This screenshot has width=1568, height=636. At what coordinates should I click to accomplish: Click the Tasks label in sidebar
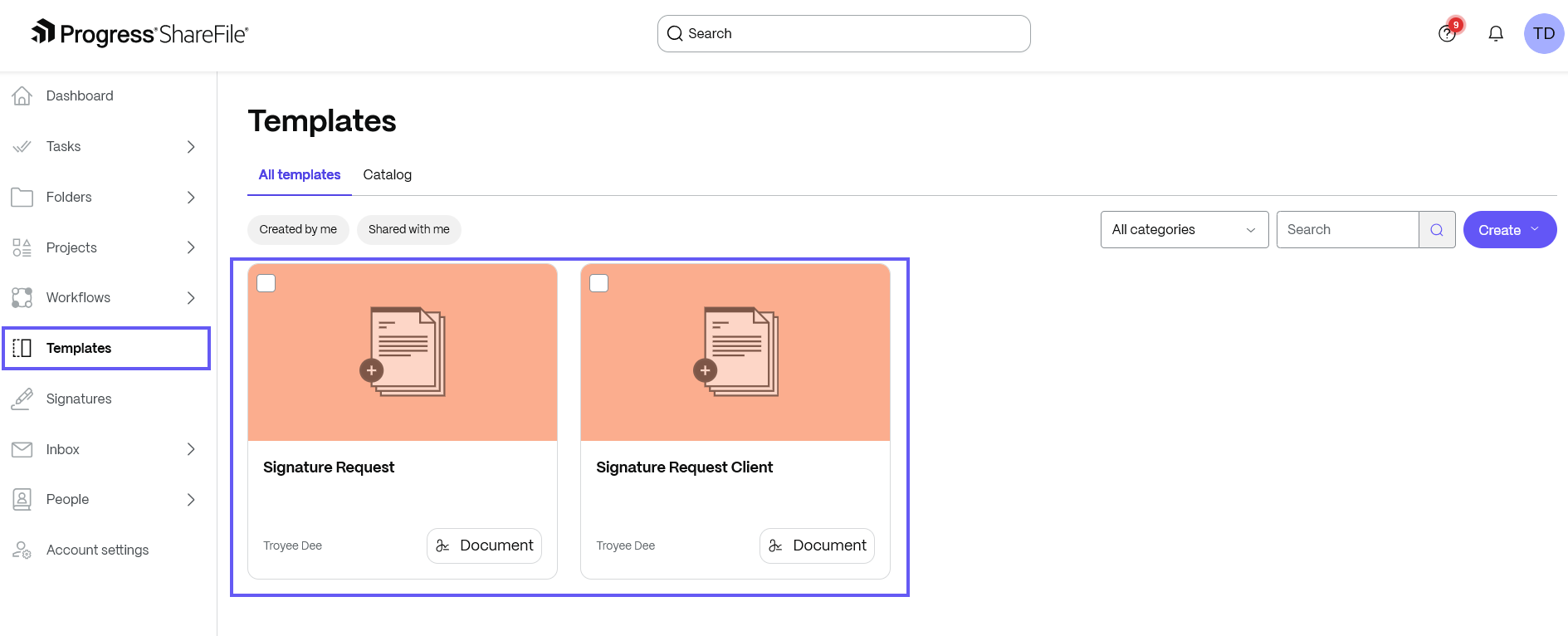pyautogui.click(x=64, y=146)
